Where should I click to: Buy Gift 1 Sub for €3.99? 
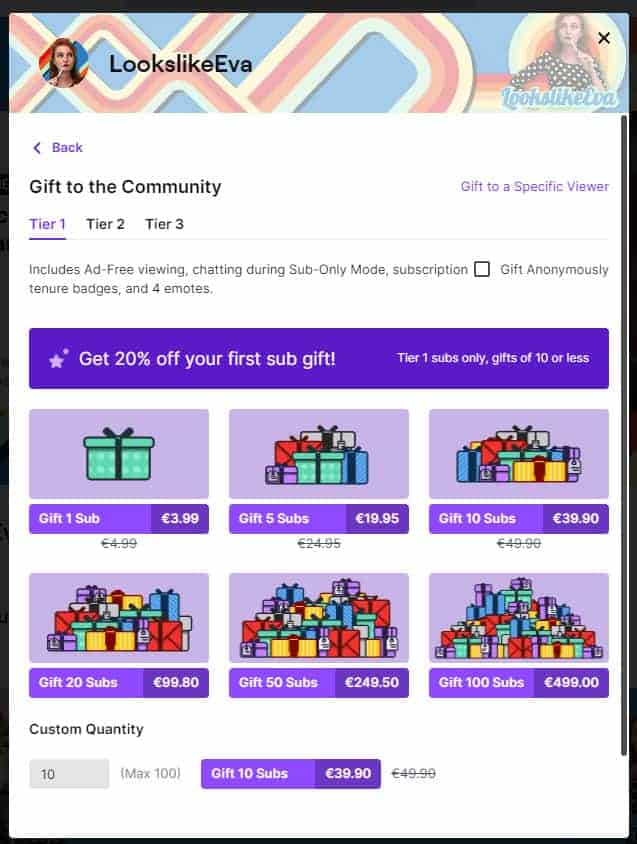tap(119, 518)
